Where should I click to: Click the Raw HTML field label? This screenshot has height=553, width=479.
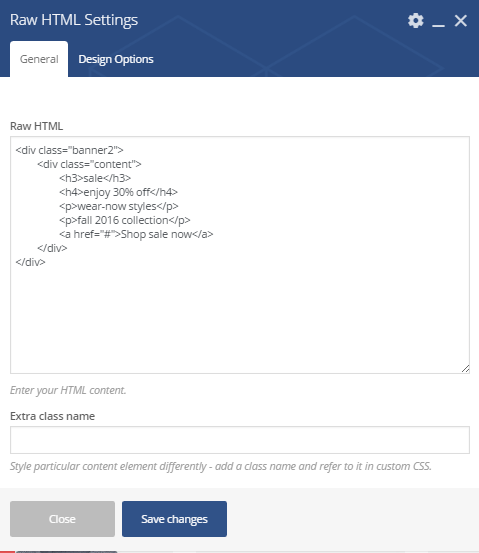(x=37, y=126)
